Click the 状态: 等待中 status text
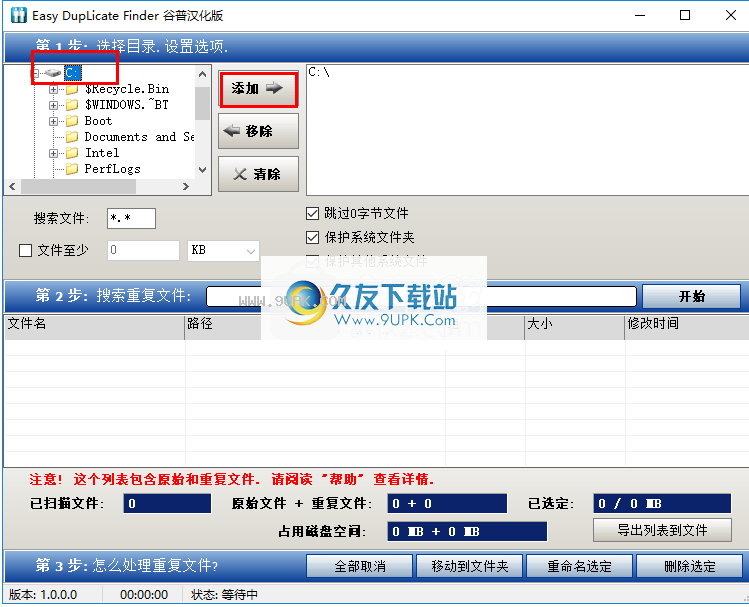 (x=225, y=595)
